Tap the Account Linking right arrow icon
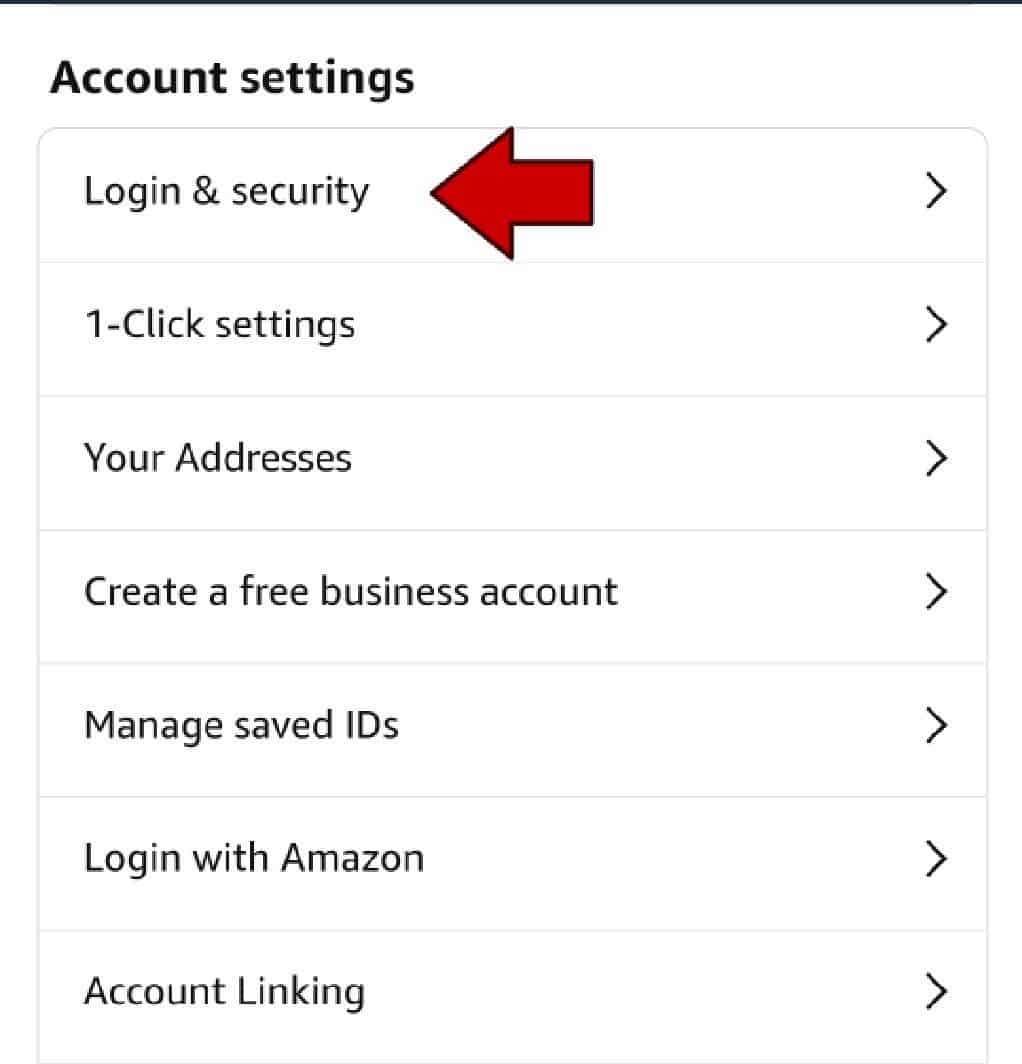This screenshot has width=1022, height=1064. click(935, 991)
